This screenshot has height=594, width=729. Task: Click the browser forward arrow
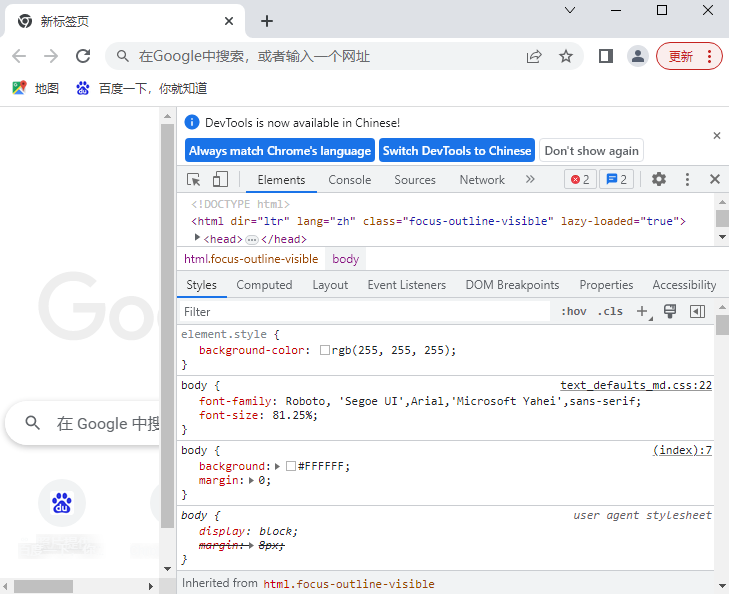click(x=51, y=56)
